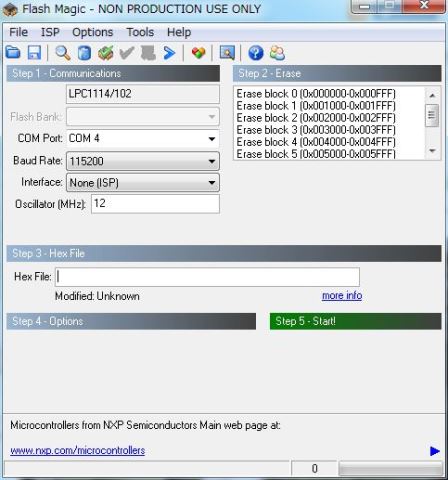This screenshot has width=448, height=480.
Task: Click the progress bar at bottom right
Action: (x=390, y=469)
